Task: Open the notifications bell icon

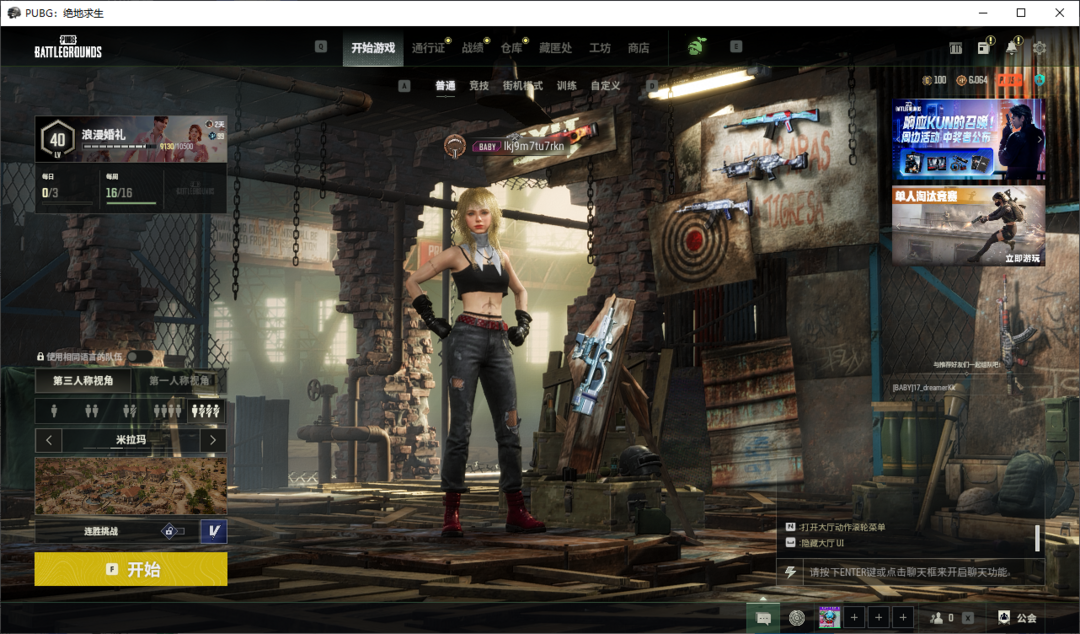Action: [1011, 48]
